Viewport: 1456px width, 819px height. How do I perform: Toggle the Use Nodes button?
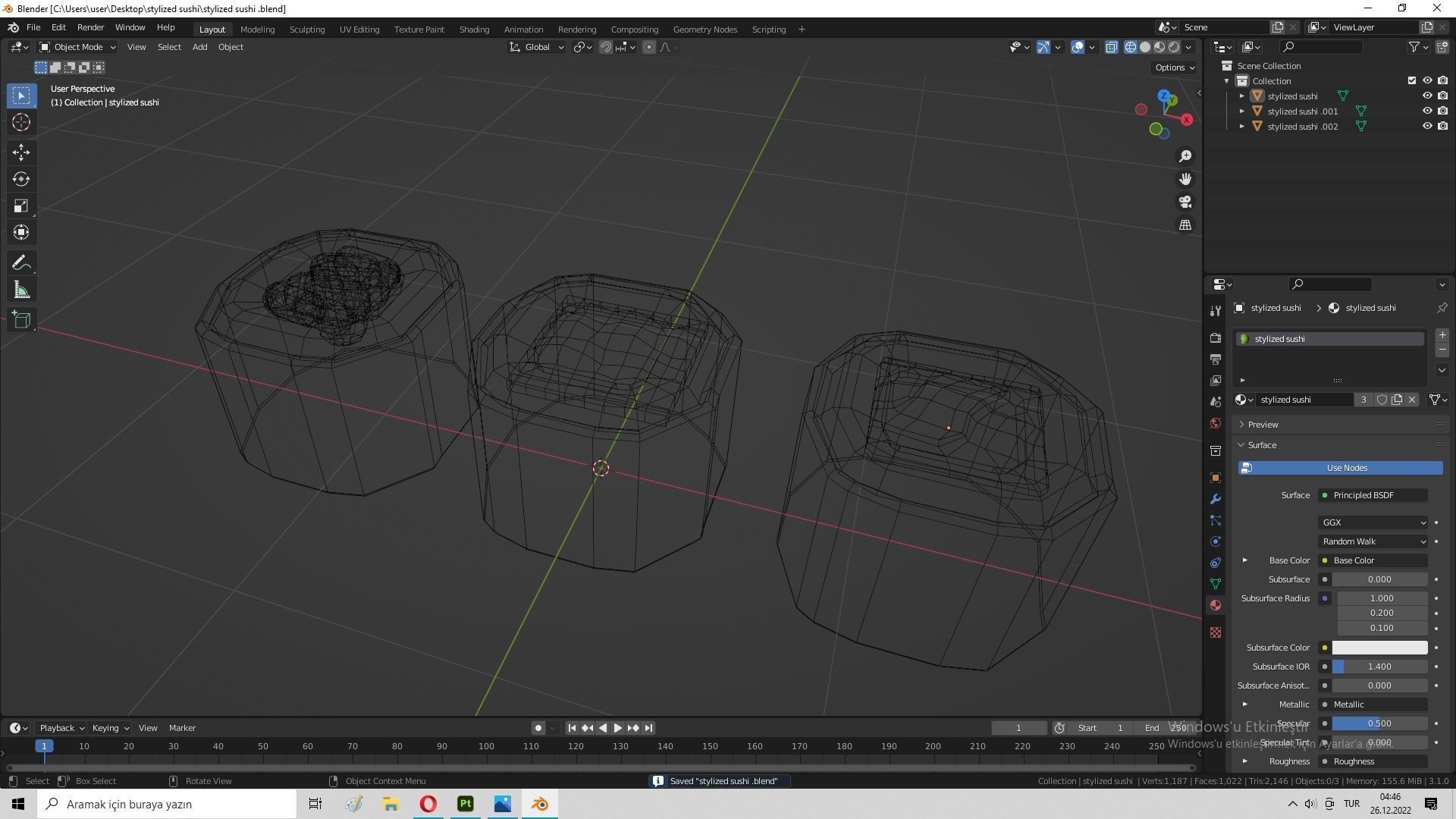click(1340, 469)
